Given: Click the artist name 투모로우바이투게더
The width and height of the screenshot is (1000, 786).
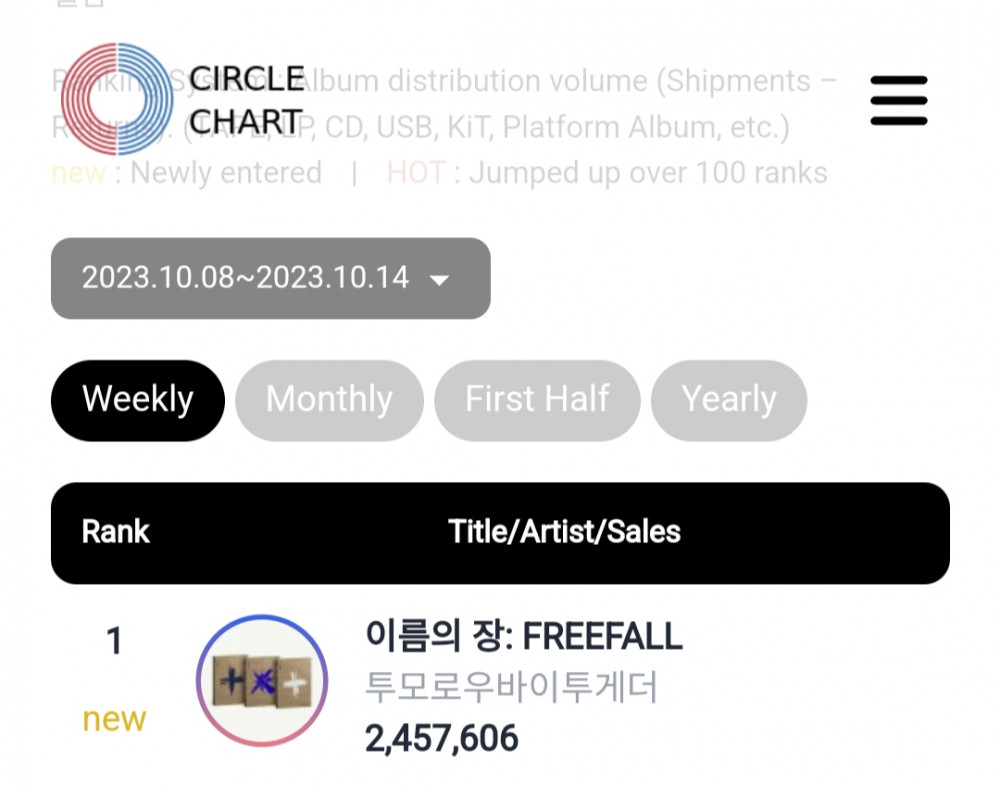Looking at the screenshot, I should pos(511,687).
